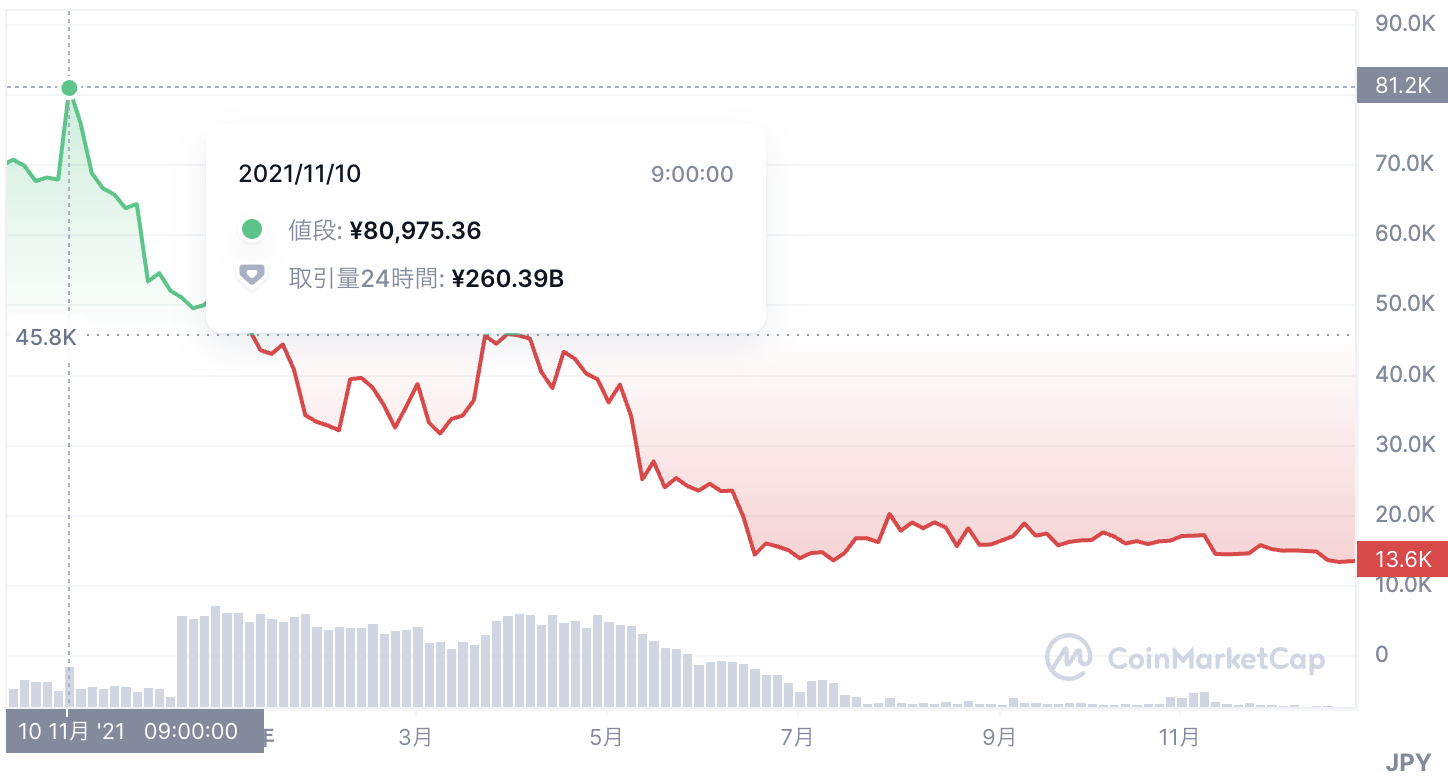Click the ¥260.39B 24h volume value
Viewport: 1448px width, 784px height.
click(508, 279)
